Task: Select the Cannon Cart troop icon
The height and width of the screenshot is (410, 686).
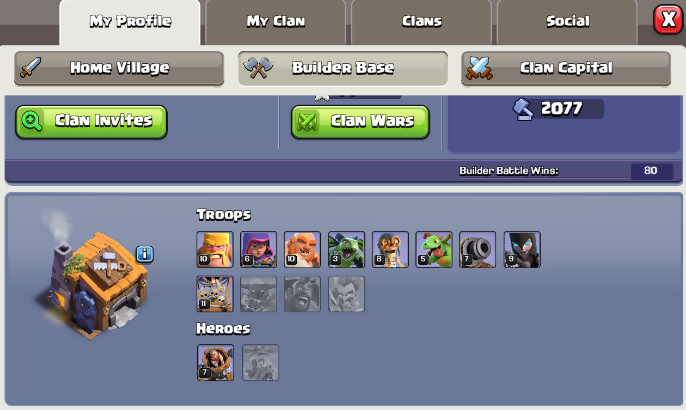Action: (x=478, y=249)
